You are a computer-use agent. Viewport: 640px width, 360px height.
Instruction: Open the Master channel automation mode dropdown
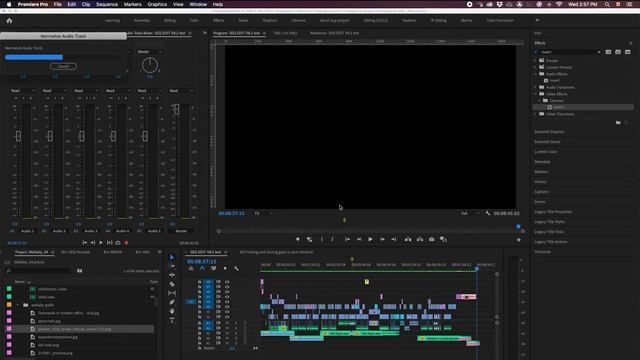(x=181, y=91)
